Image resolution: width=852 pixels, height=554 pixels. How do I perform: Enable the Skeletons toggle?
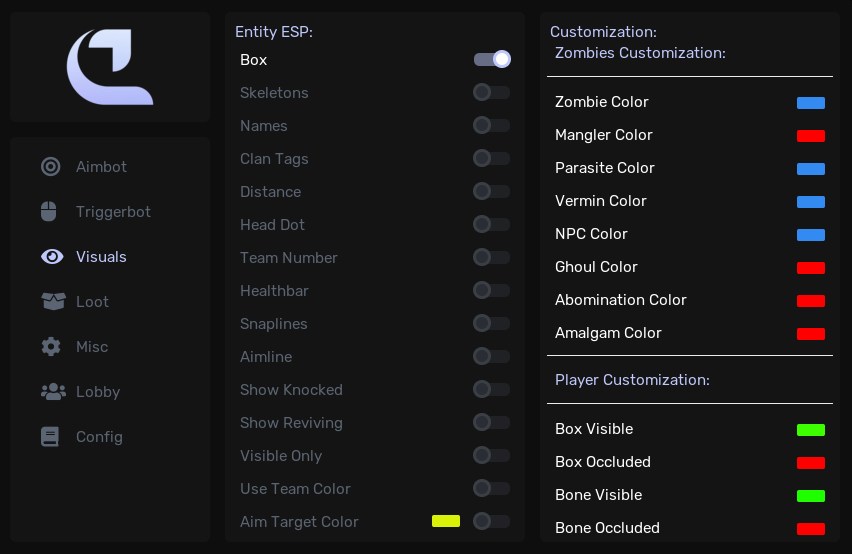pyautogui.click(x=491, y=92)
